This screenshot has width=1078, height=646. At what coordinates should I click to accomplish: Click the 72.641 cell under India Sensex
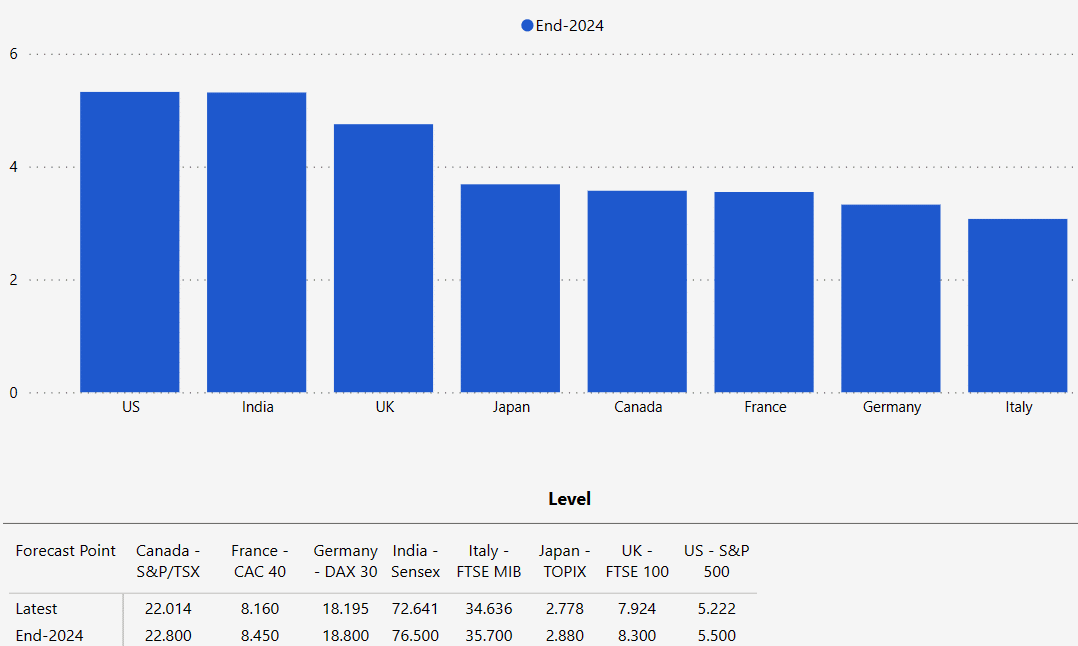coord(416,608)
